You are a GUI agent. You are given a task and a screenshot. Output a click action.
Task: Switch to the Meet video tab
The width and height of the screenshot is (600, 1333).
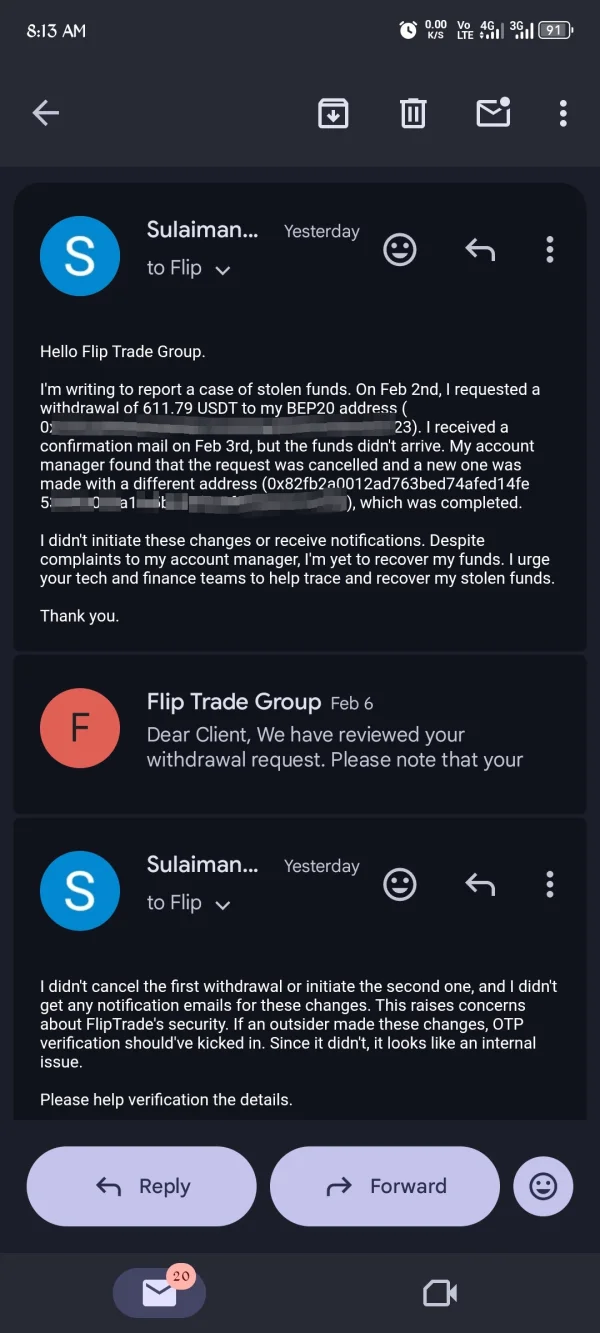click(x=440, y=1293)
